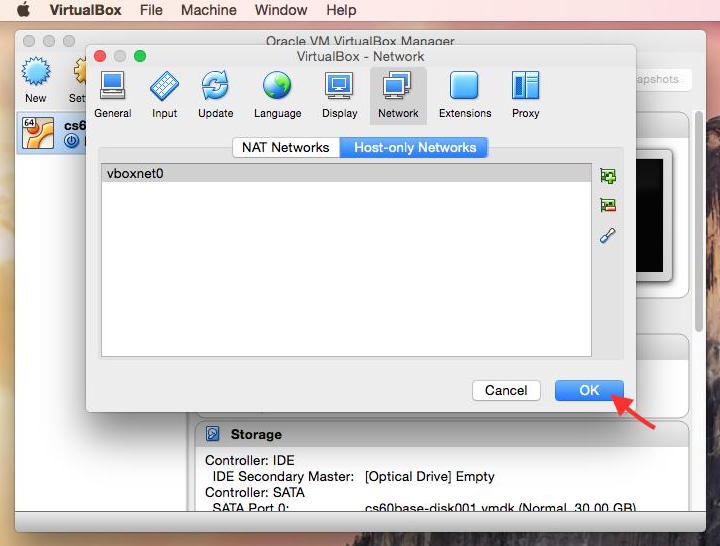This screenshot has height=546, width=720.
Task: Click the "Controller: SATA" text
Action: coord(255,492)
